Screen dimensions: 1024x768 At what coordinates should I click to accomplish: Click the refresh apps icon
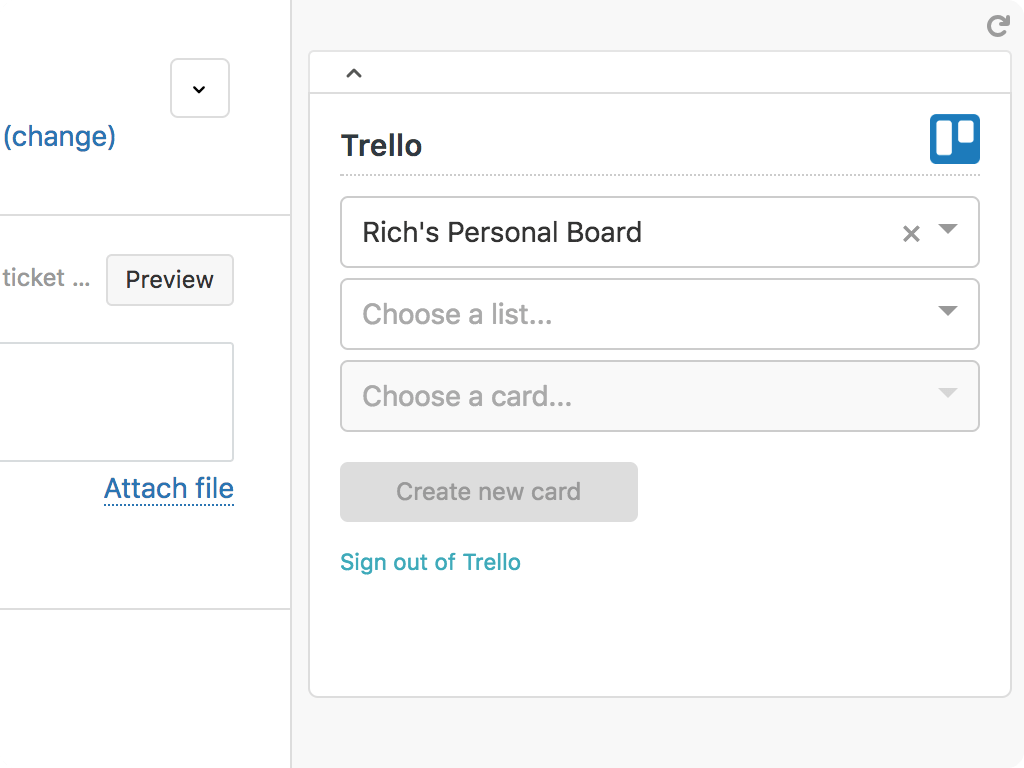click(998, 26)
